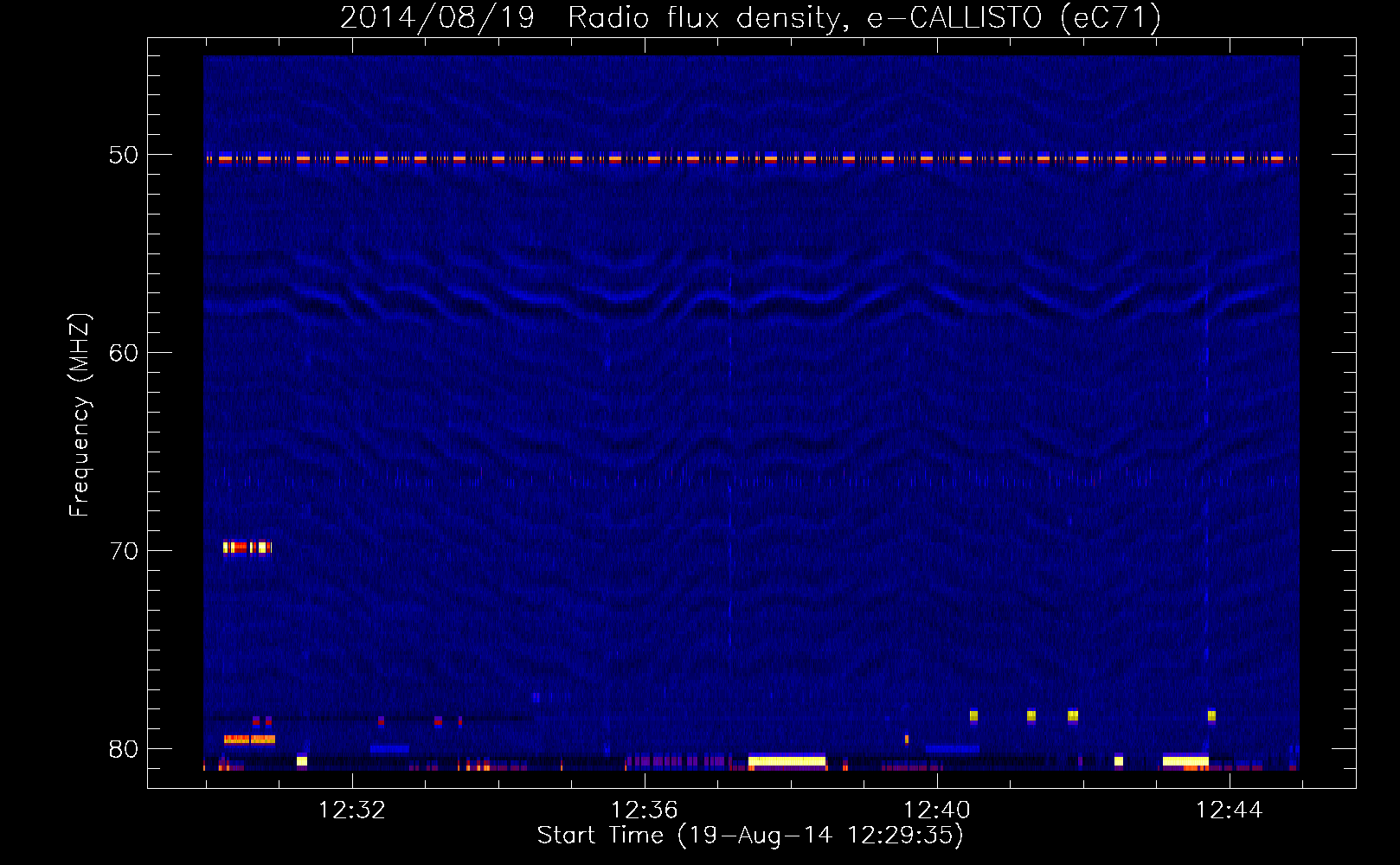
Task: Click the '50' frequency tick label
Action: [124, 155]
